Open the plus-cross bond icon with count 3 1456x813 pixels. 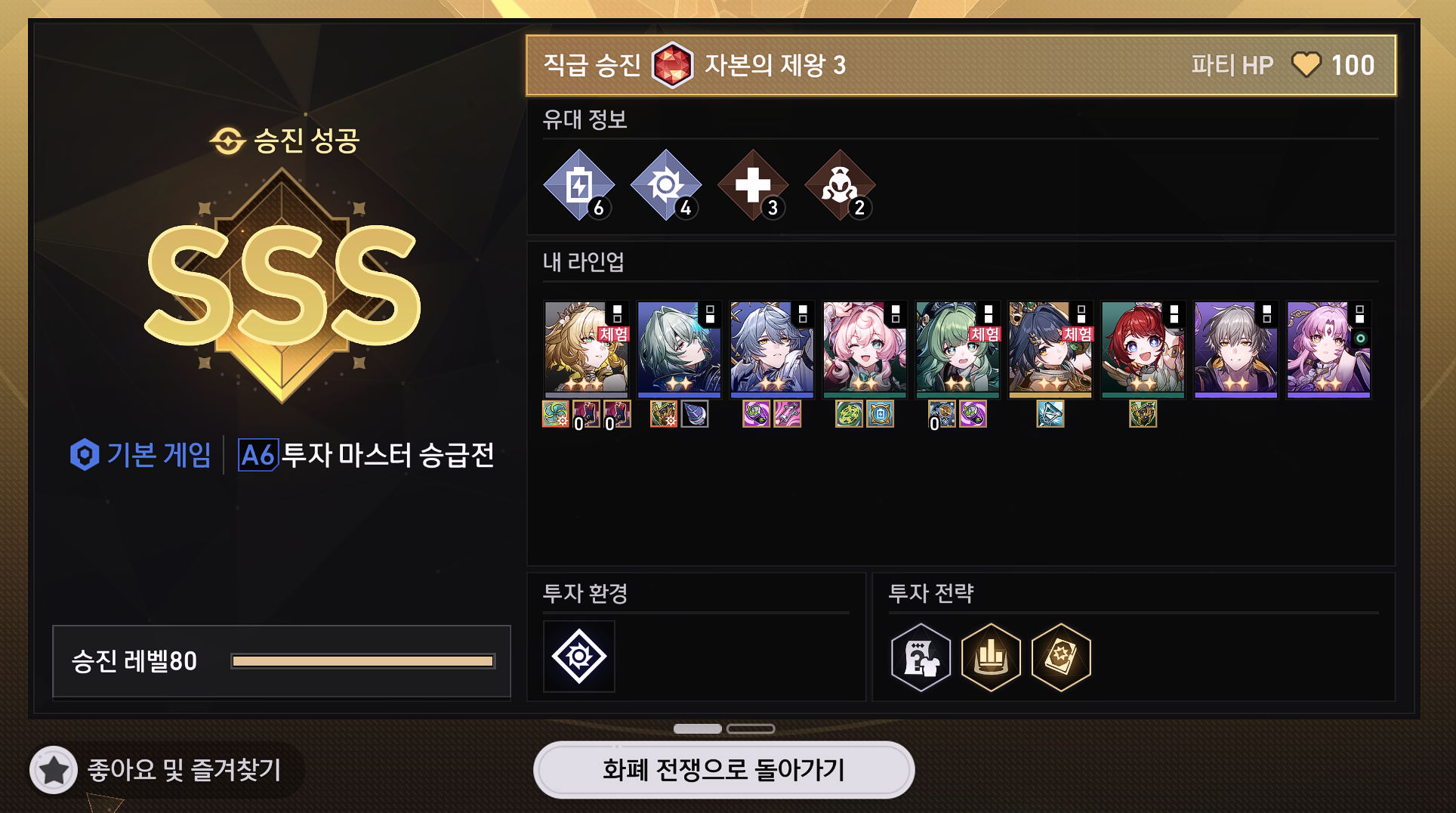click(x=753, y=185)
